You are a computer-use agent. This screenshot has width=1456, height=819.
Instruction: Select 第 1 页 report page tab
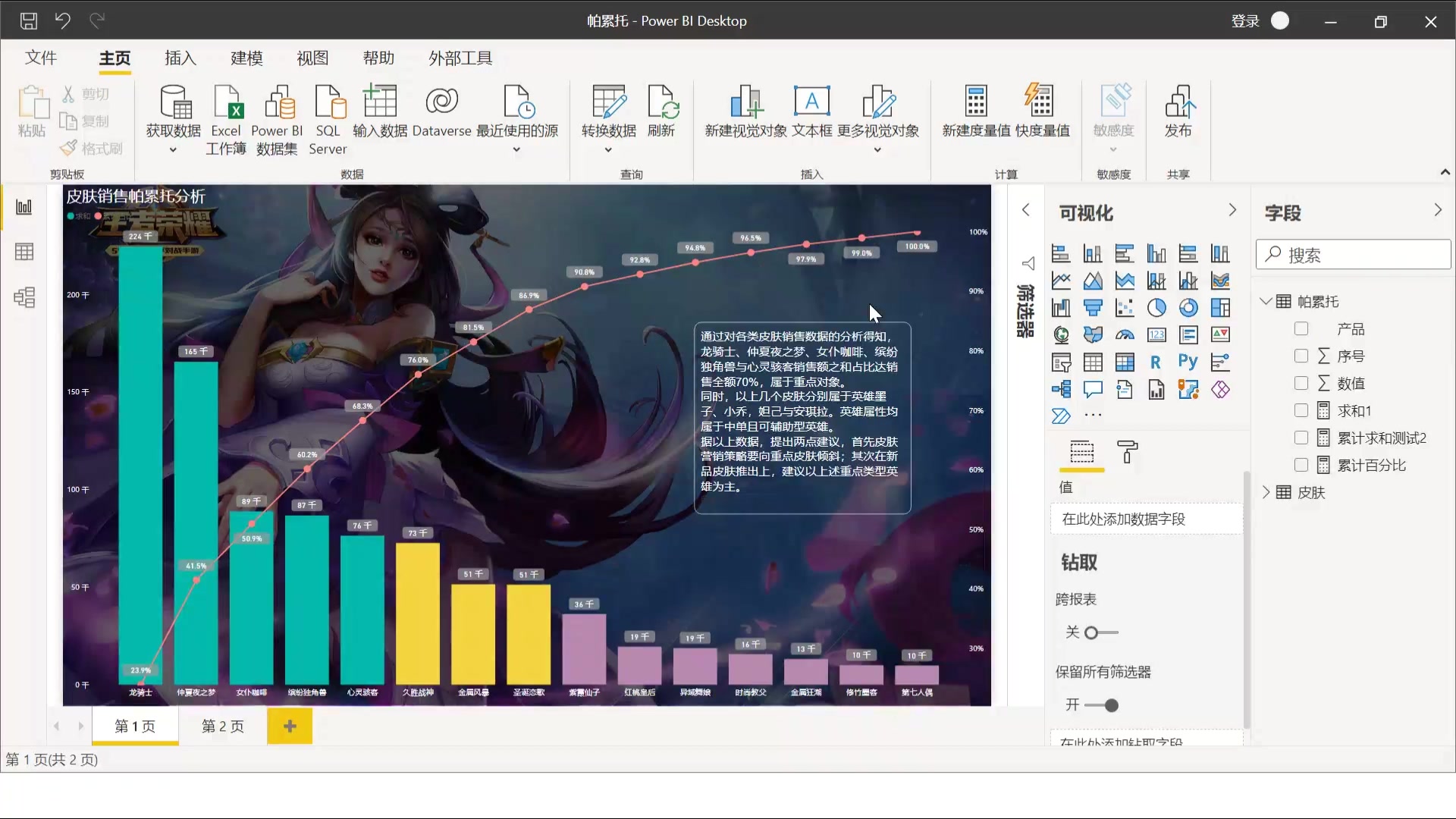pyautogui.click(x=135, y=726)
